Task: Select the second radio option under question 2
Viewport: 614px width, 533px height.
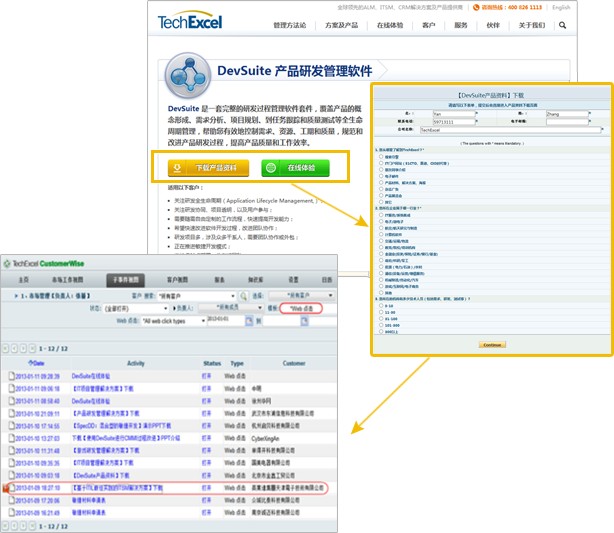Action: pos(381,221)
